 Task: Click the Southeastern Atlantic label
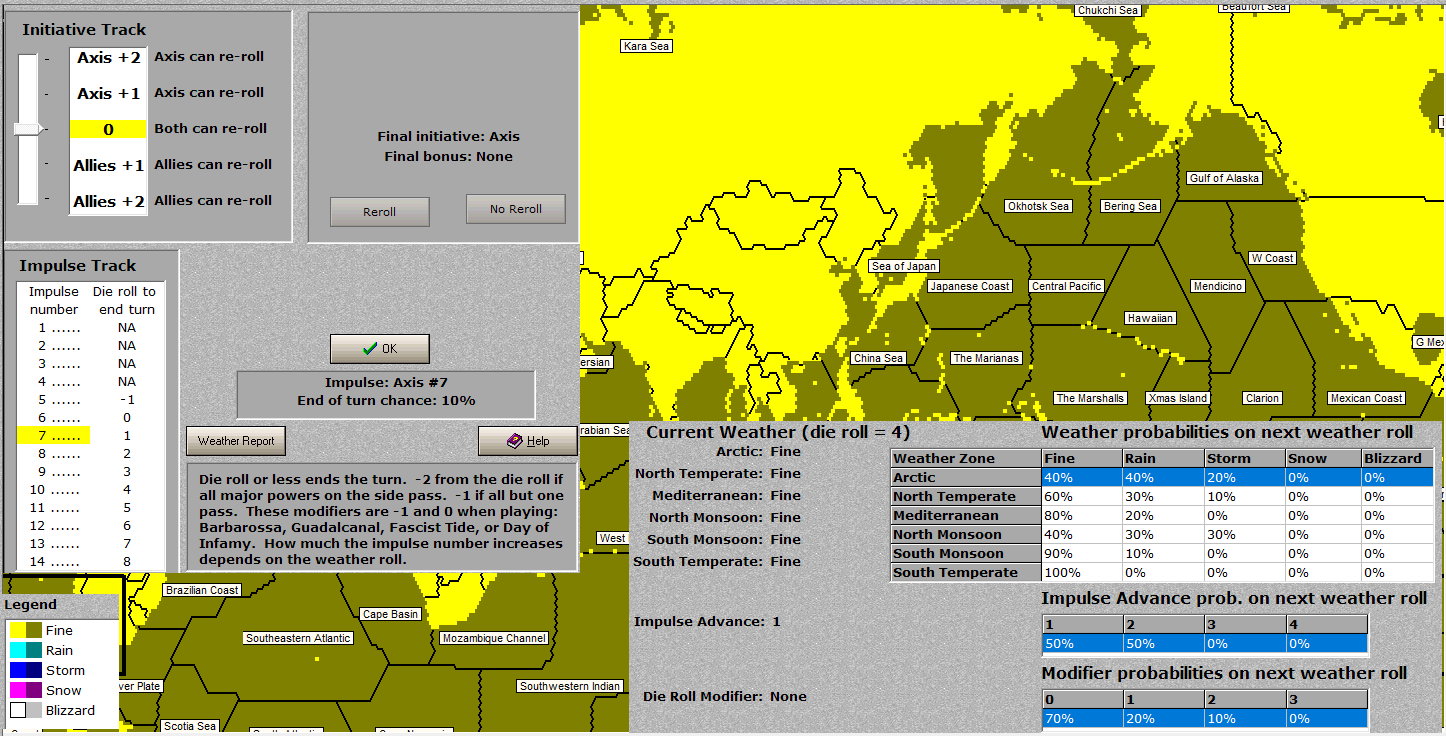[x=298, y=638]
